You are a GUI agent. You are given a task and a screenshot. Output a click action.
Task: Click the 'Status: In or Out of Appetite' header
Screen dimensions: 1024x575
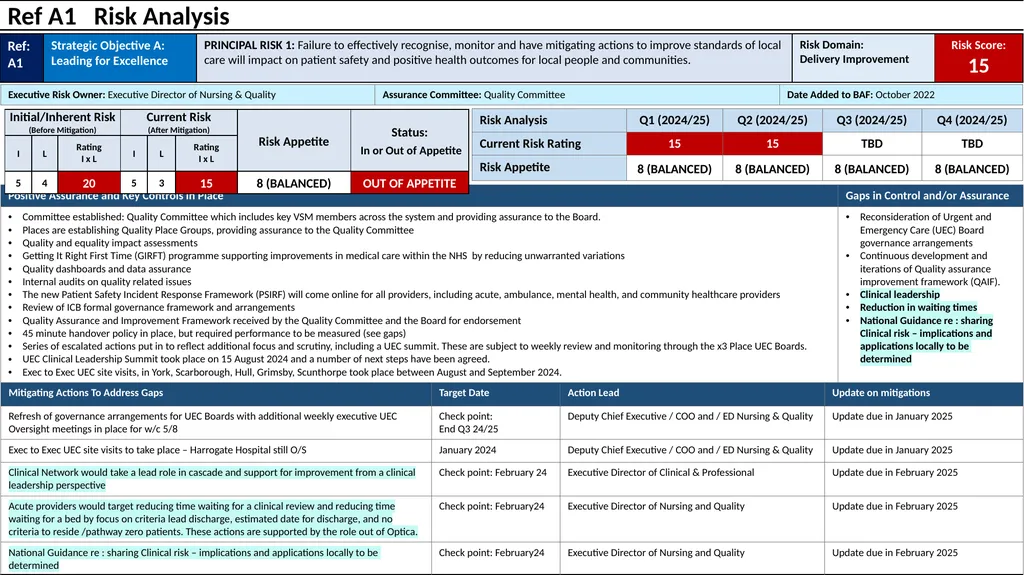(409, 141)
